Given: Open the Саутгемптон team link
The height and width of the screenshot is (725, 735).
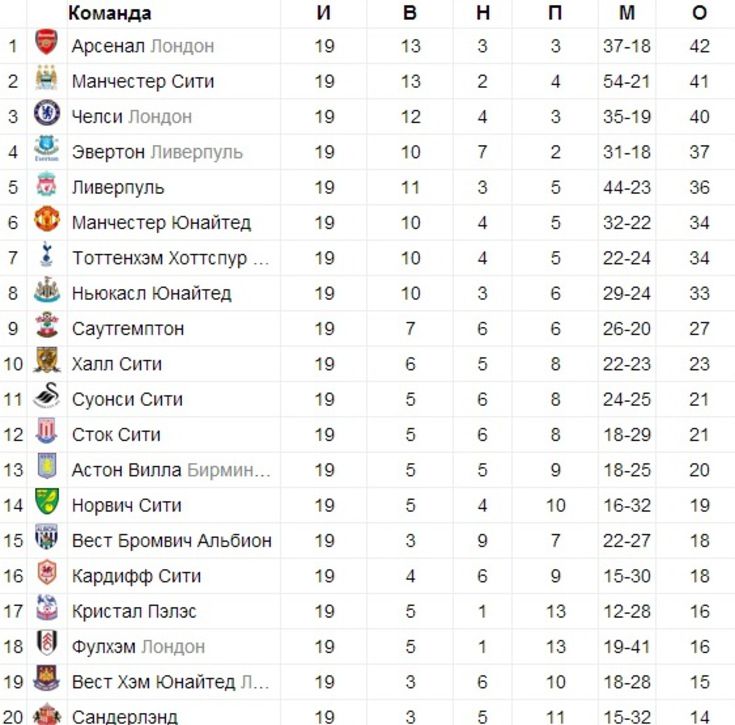Looking at the screenshot, I should [128, 329].
